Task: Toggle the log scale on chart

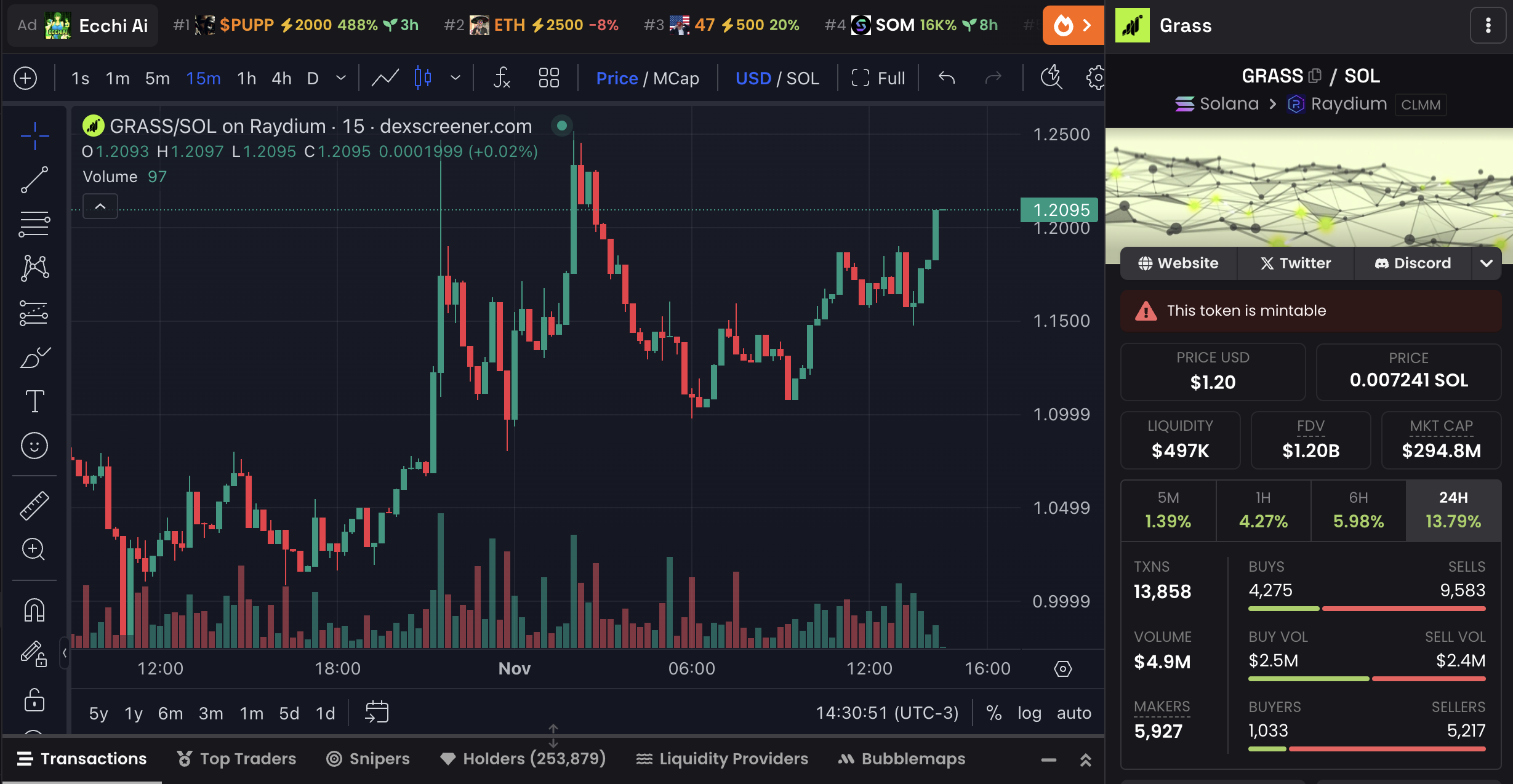Action: [x=1030, y=713]
